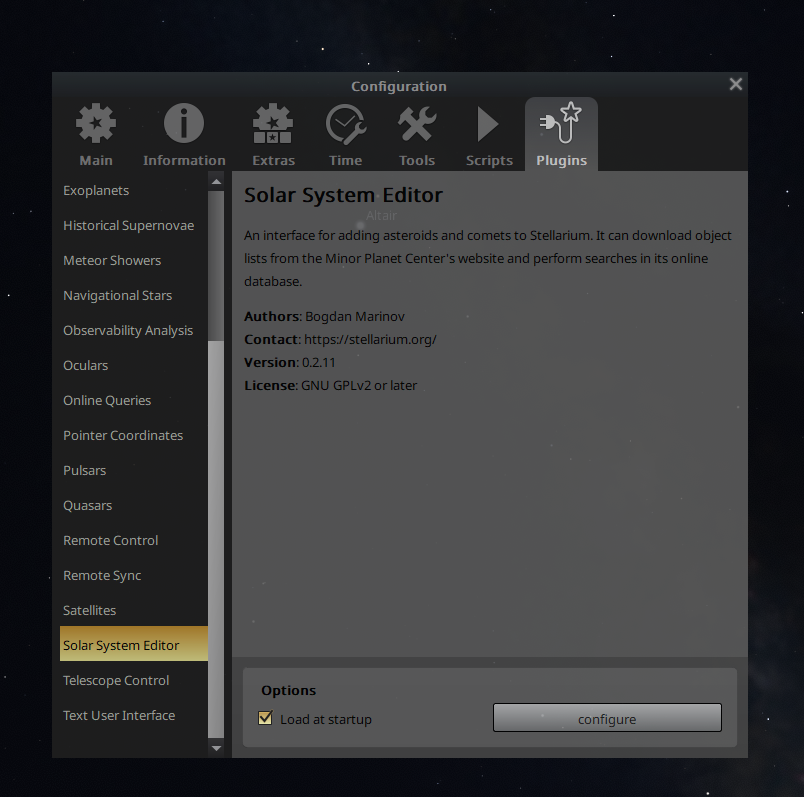Click plugin list scroll-up arrow
Screen dimensions: 804x797
tap(216, 182)
